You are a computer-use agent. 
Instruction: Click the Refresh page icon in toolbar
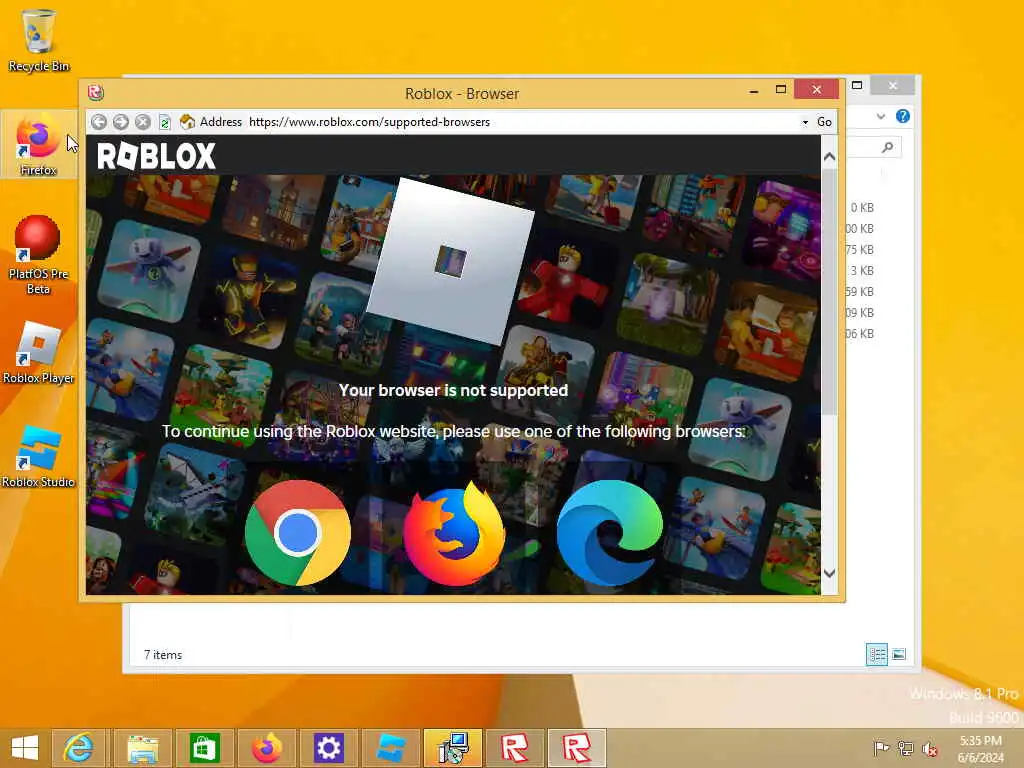pos(165,122)
